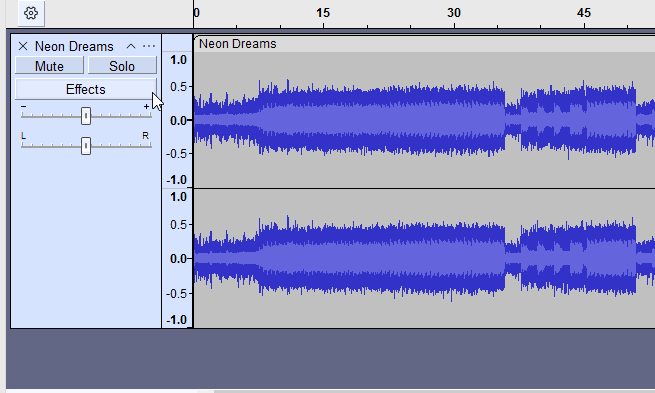655x393 pixels.
Task: Click the R end of pan slider
Action: click(x=145, y=136)
